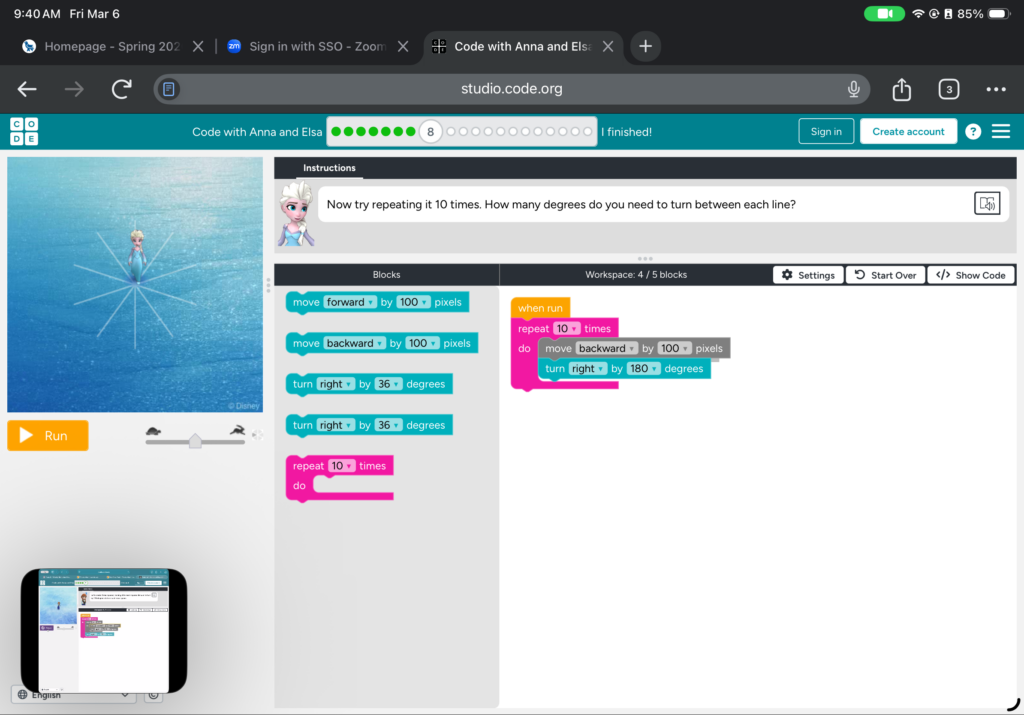The height and width of the screenshot is (715, 1024).
Task: Open tab overview showing 3 tabs
Action: [x=948, y=89]
